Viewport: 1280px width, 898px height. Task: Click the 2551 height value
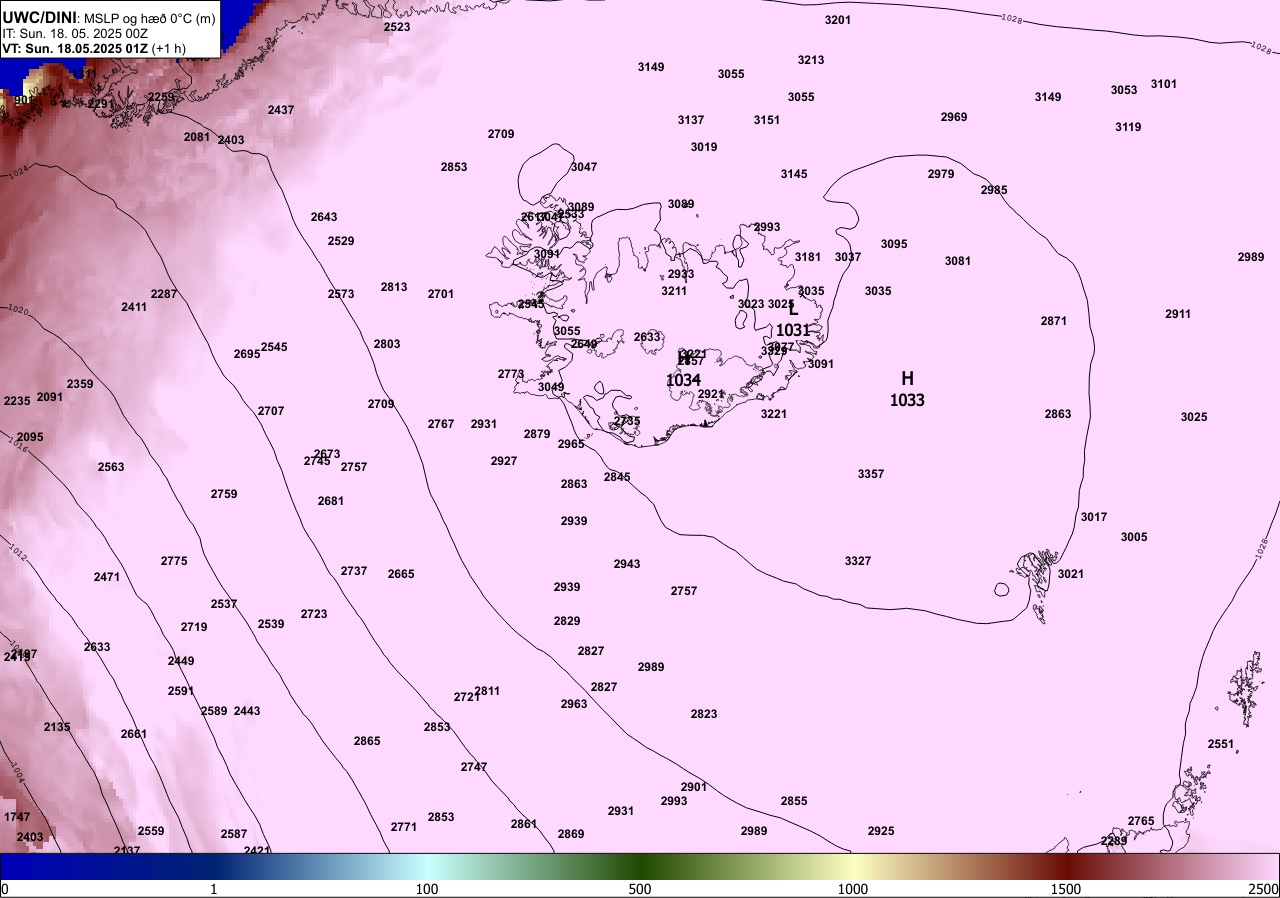pos(1221,744)
